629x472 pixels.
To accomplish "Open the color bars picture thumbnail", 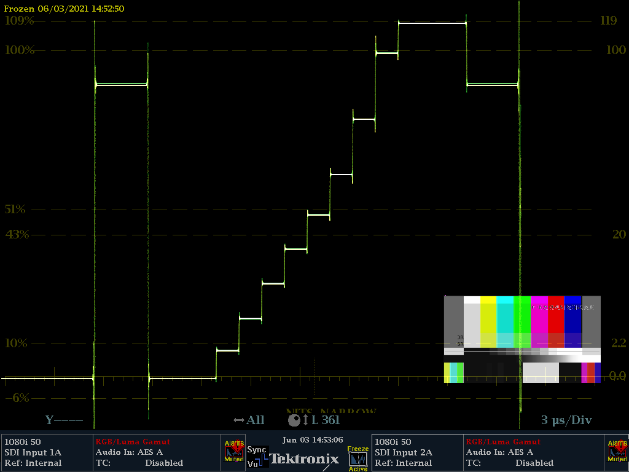I will pyautogui.click(x=522, y=339).
